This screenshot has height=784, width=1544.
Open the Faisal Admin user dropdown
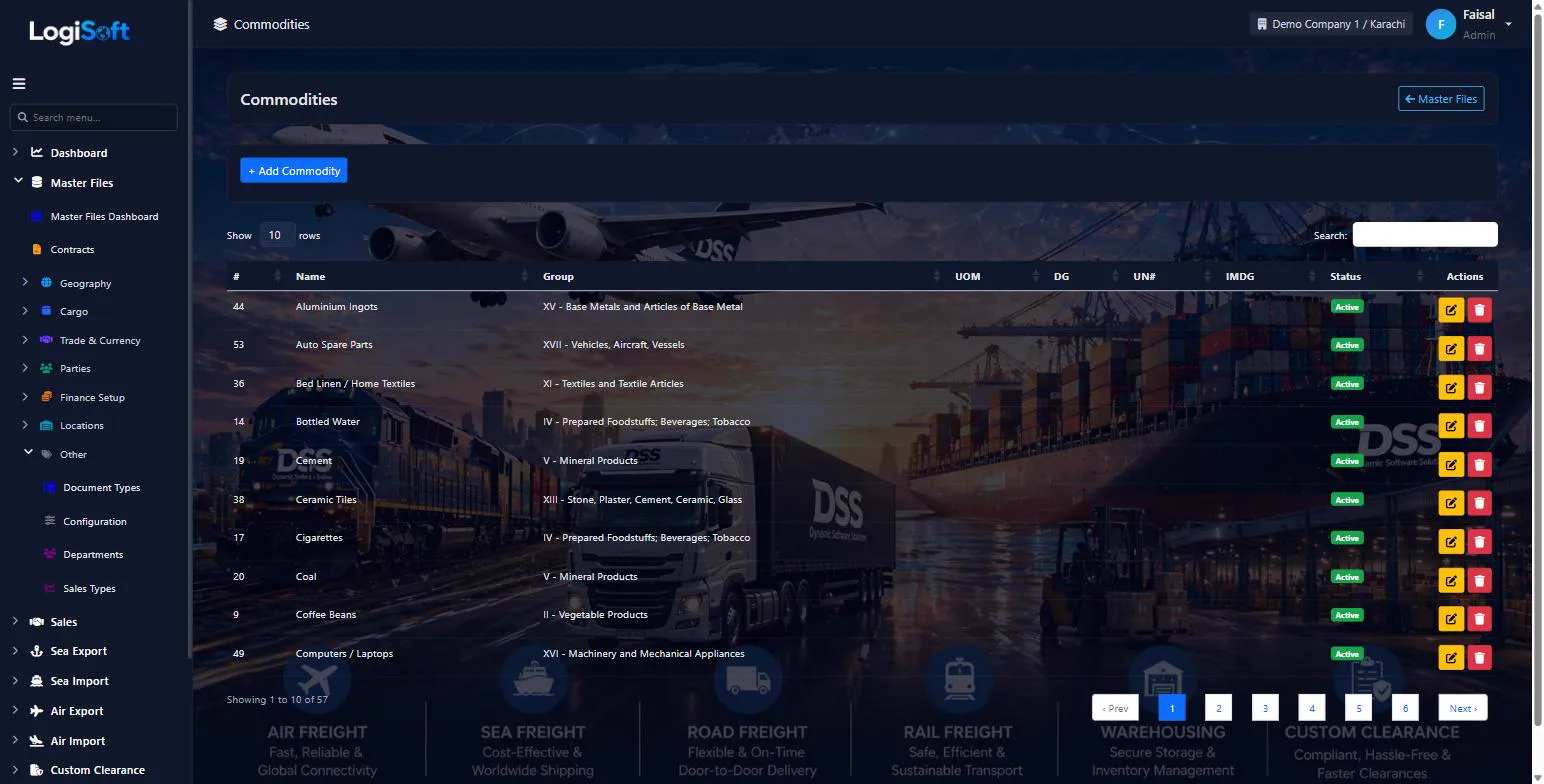(x=1470, y=24)
